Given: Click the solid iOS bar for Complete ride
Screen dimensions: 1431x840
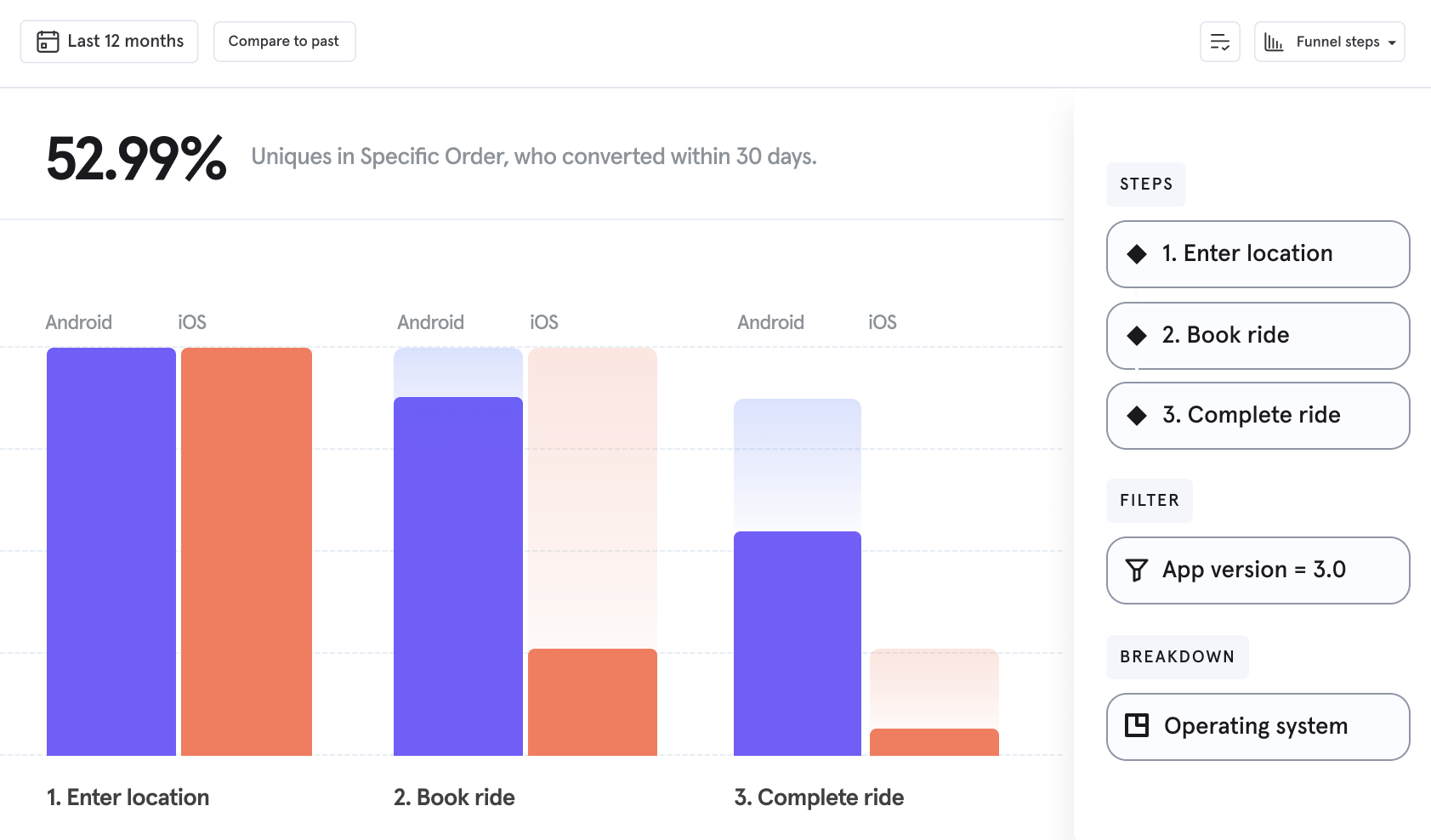Looking at the screenshot, I should pyautogui.click(x=934, y=742).
